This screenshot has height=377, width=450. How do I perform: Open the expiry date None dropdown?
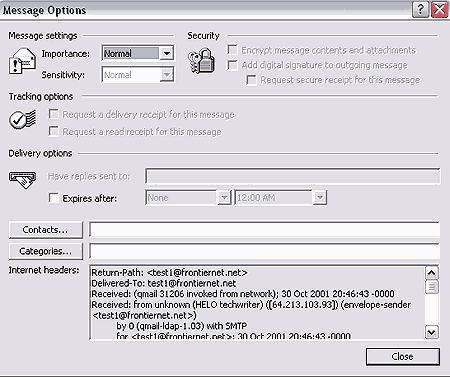tap(224, 198)
